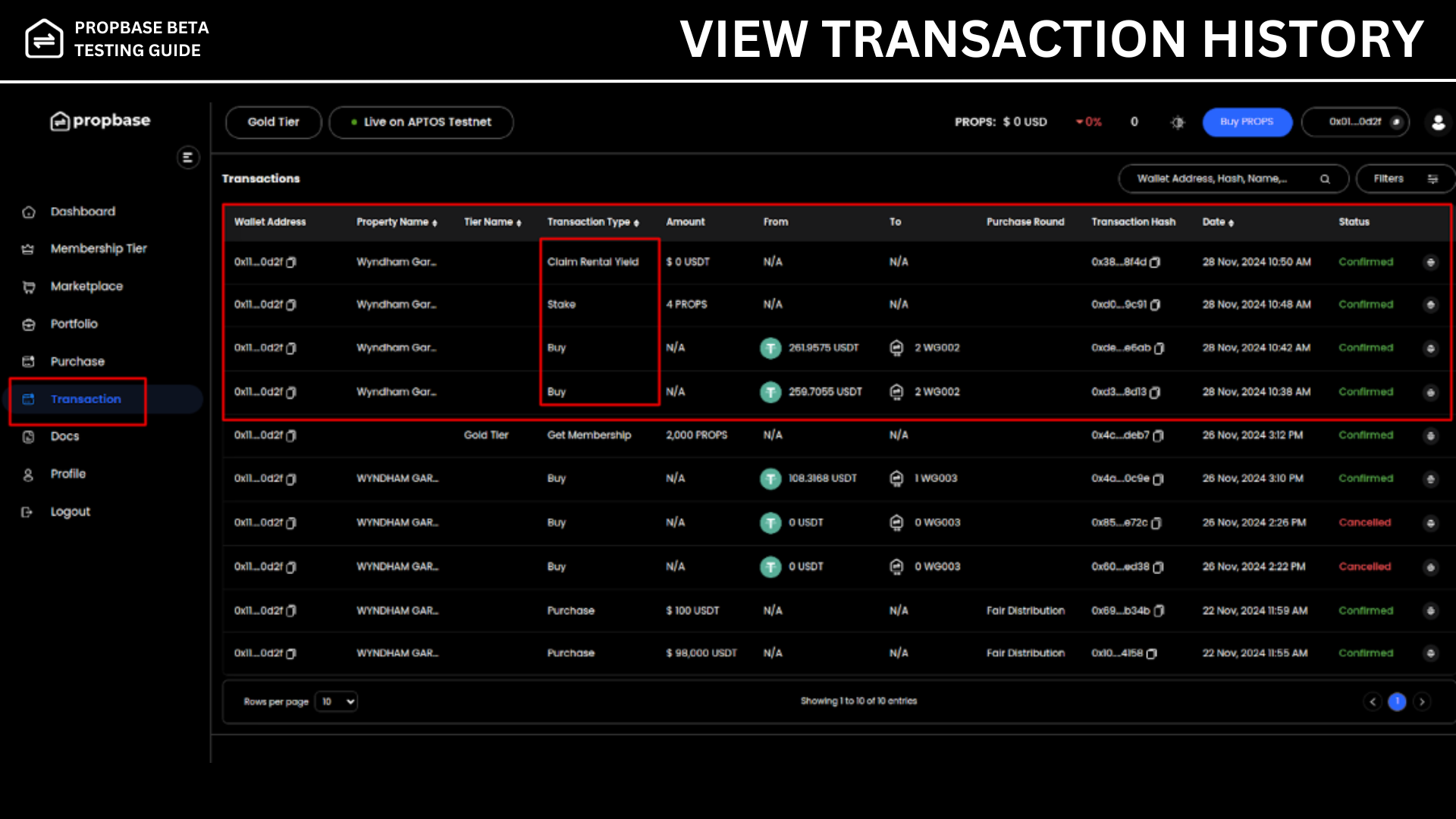
Task: Click wallet address 0x01...0d2f button
Action: coord(1354,122)
